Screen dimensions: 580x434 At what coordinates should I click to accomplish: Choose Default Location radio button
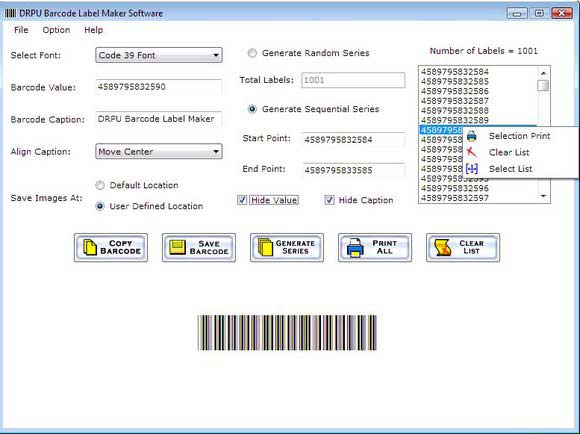click(x=100, y=185)
